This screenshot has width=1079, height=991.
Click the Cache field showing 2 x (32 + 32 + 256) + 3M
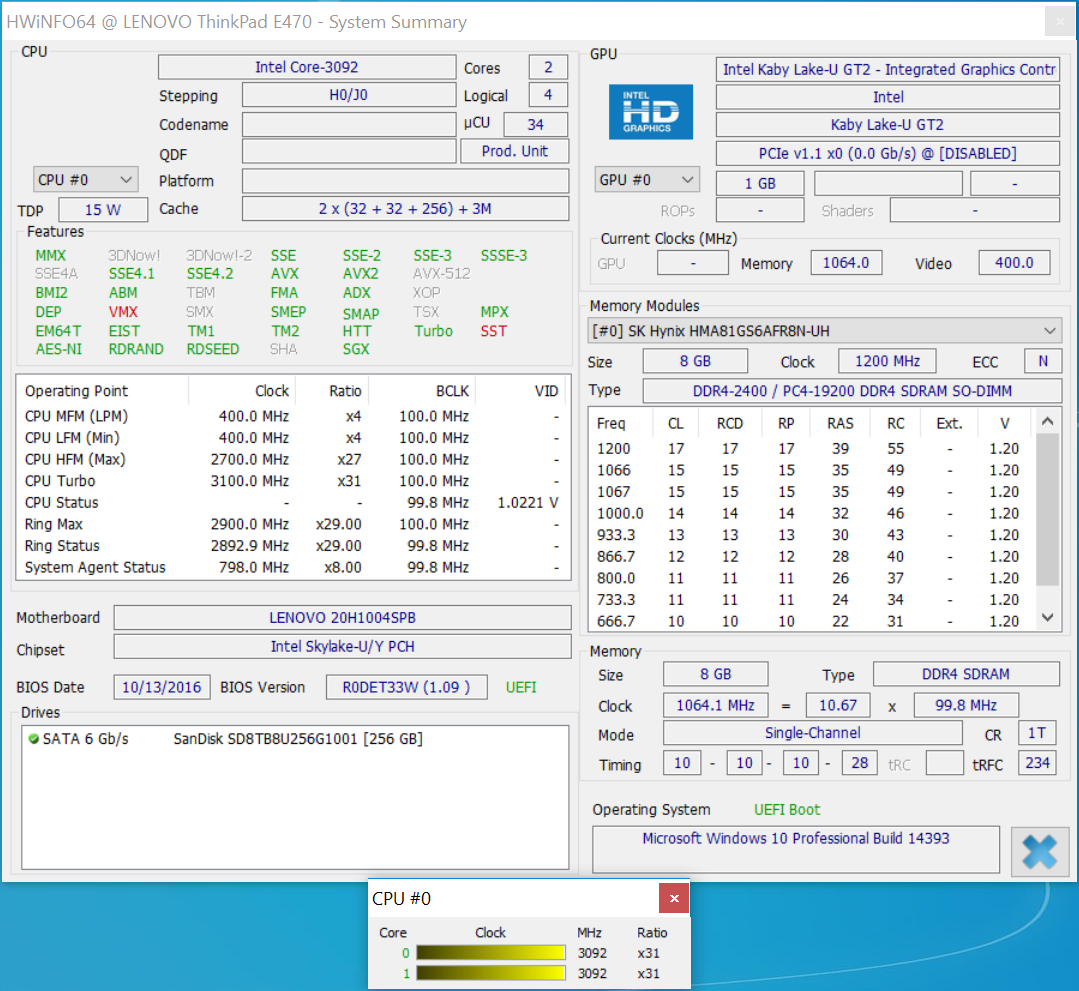pyautogui.click(x=405, y=209)
